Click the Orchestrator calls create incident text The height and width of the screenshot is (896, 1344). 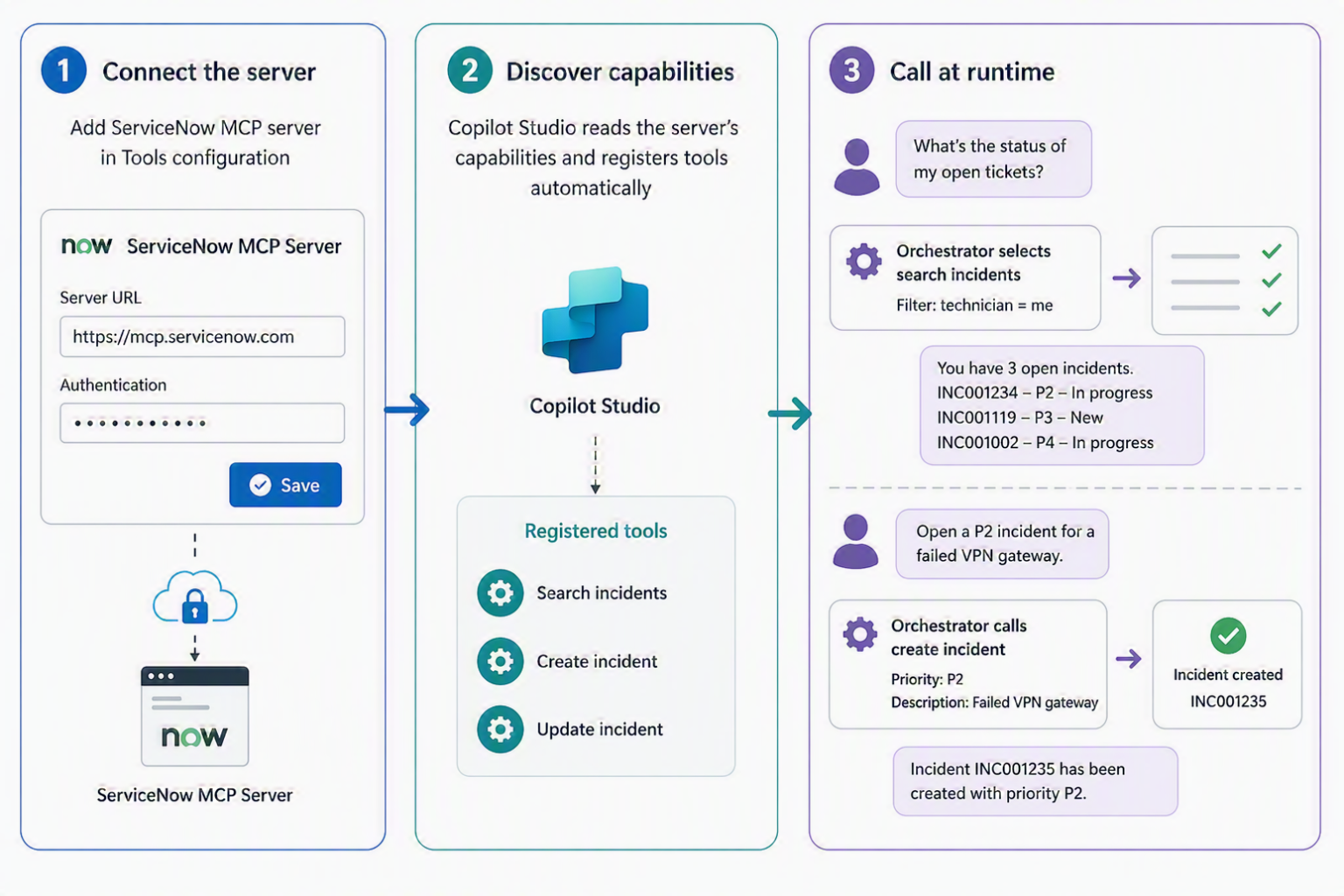tap(959, 637)
